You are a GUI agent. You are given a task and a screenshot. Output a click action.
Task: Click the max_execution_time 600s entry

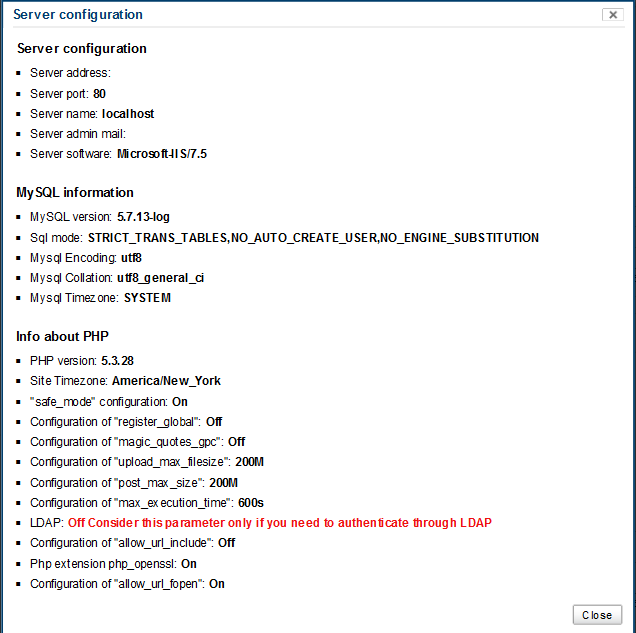[146, 502]
